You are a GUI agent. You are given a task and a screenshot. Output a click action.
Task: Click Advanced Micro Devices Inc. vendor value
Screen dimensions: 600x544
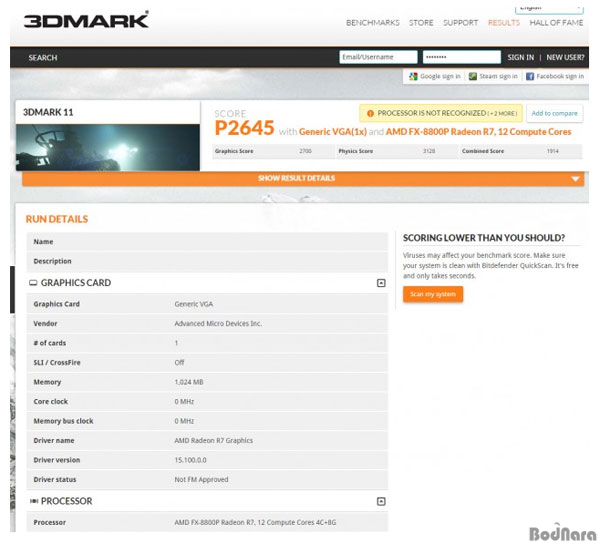218,324
